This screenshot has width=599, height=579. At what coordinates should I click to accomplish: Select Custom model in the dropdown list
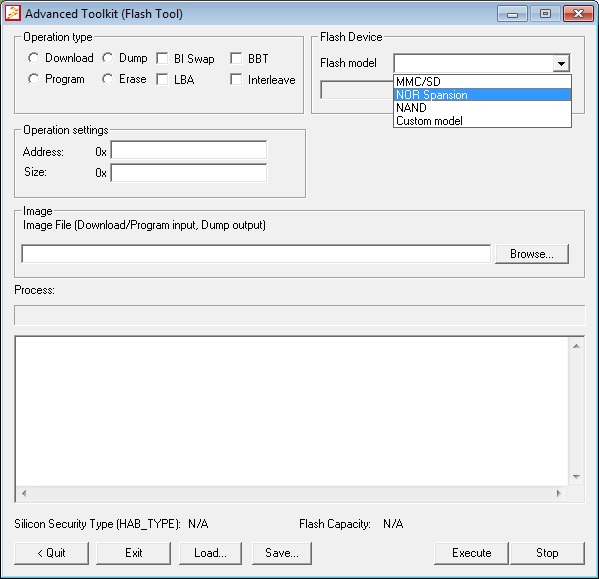pos(482,121)
